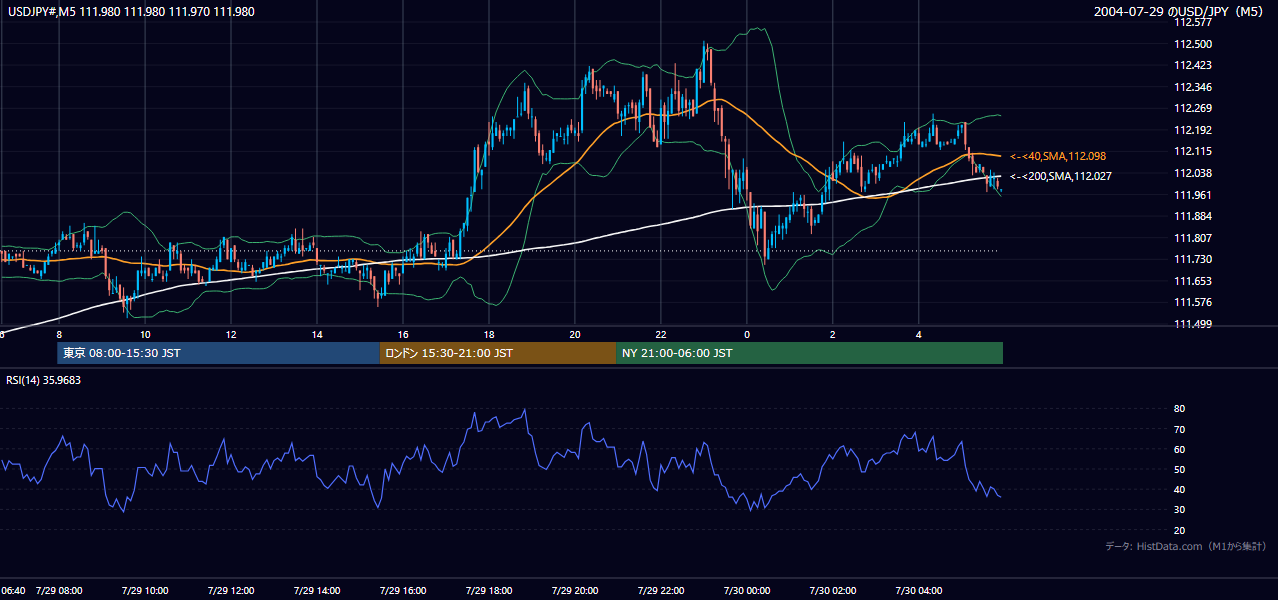1278x600 pixels.
Task: Select the ロンドン 15:30-21:00 JST session bar
Action: pos(497,353)
